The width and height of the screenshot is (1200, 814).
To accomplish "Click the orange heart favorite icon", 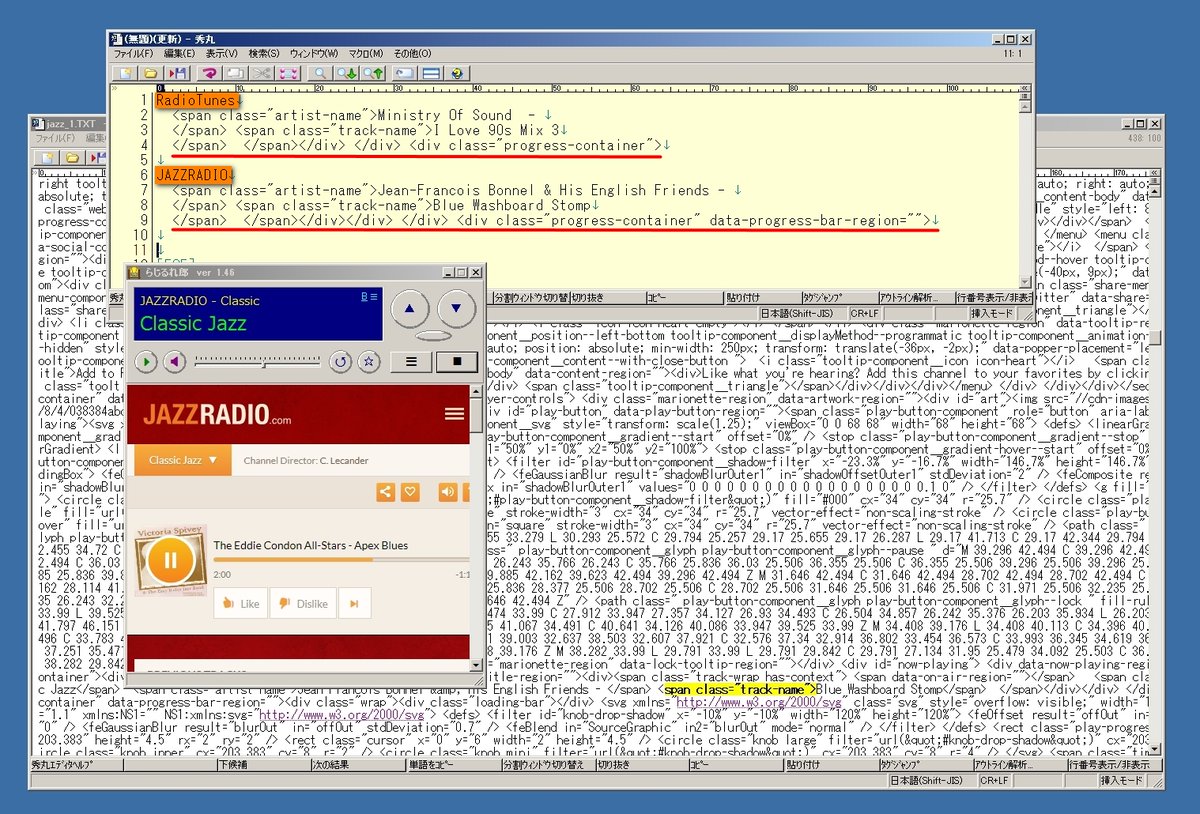I will click(x=409, y=491).
